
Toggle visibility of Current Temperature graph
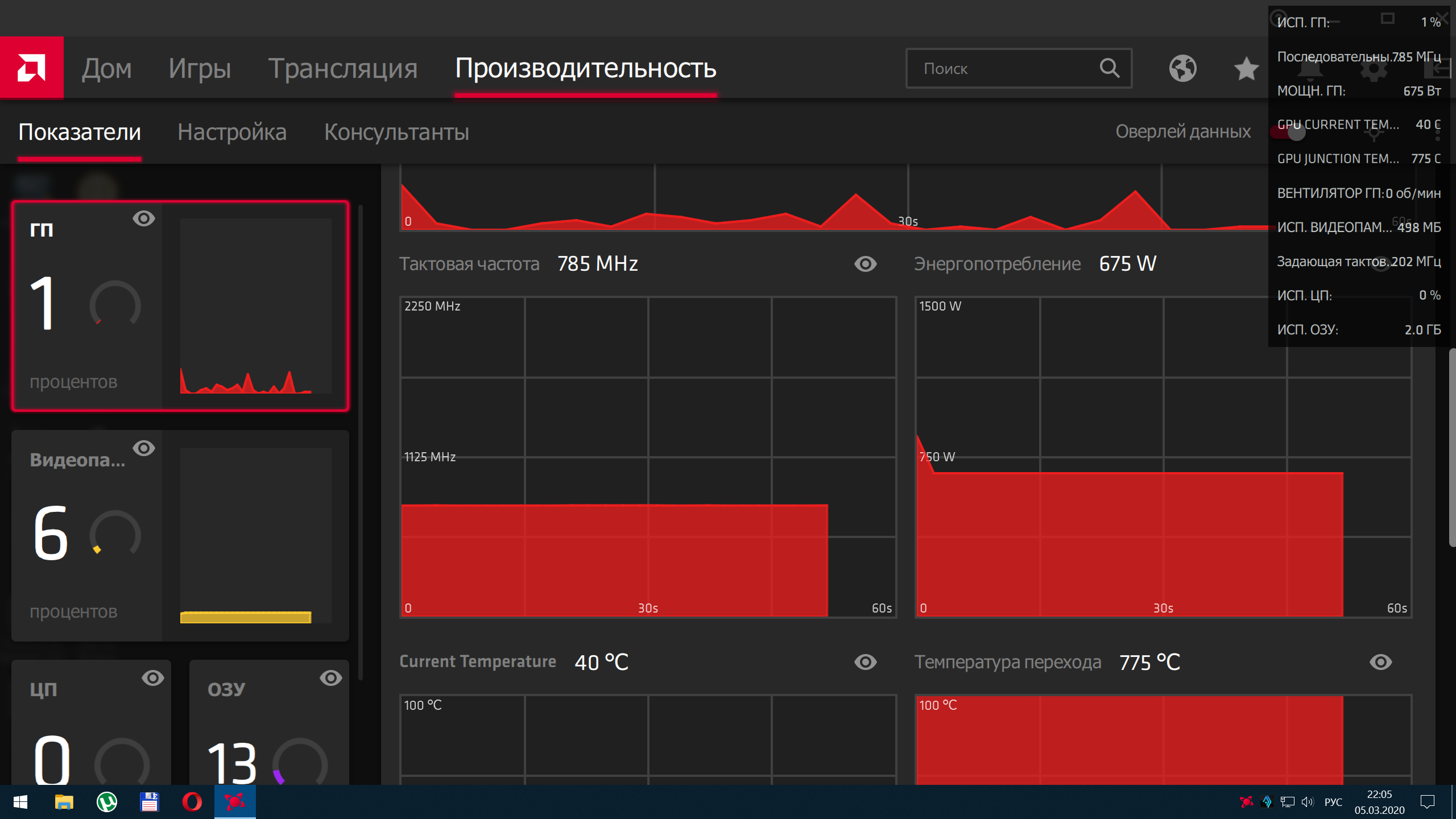[865, 662]
